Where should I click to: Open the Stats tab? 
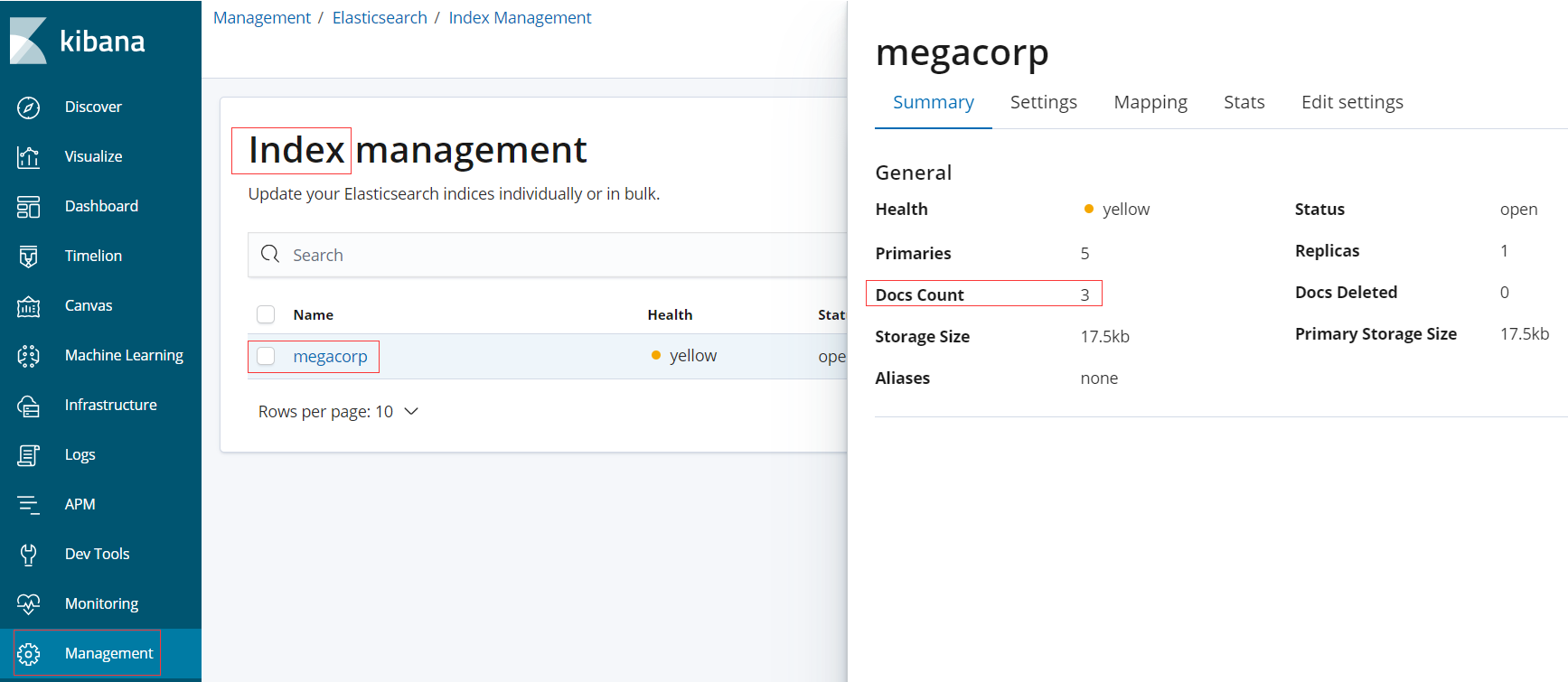(x=1244, y=102)
